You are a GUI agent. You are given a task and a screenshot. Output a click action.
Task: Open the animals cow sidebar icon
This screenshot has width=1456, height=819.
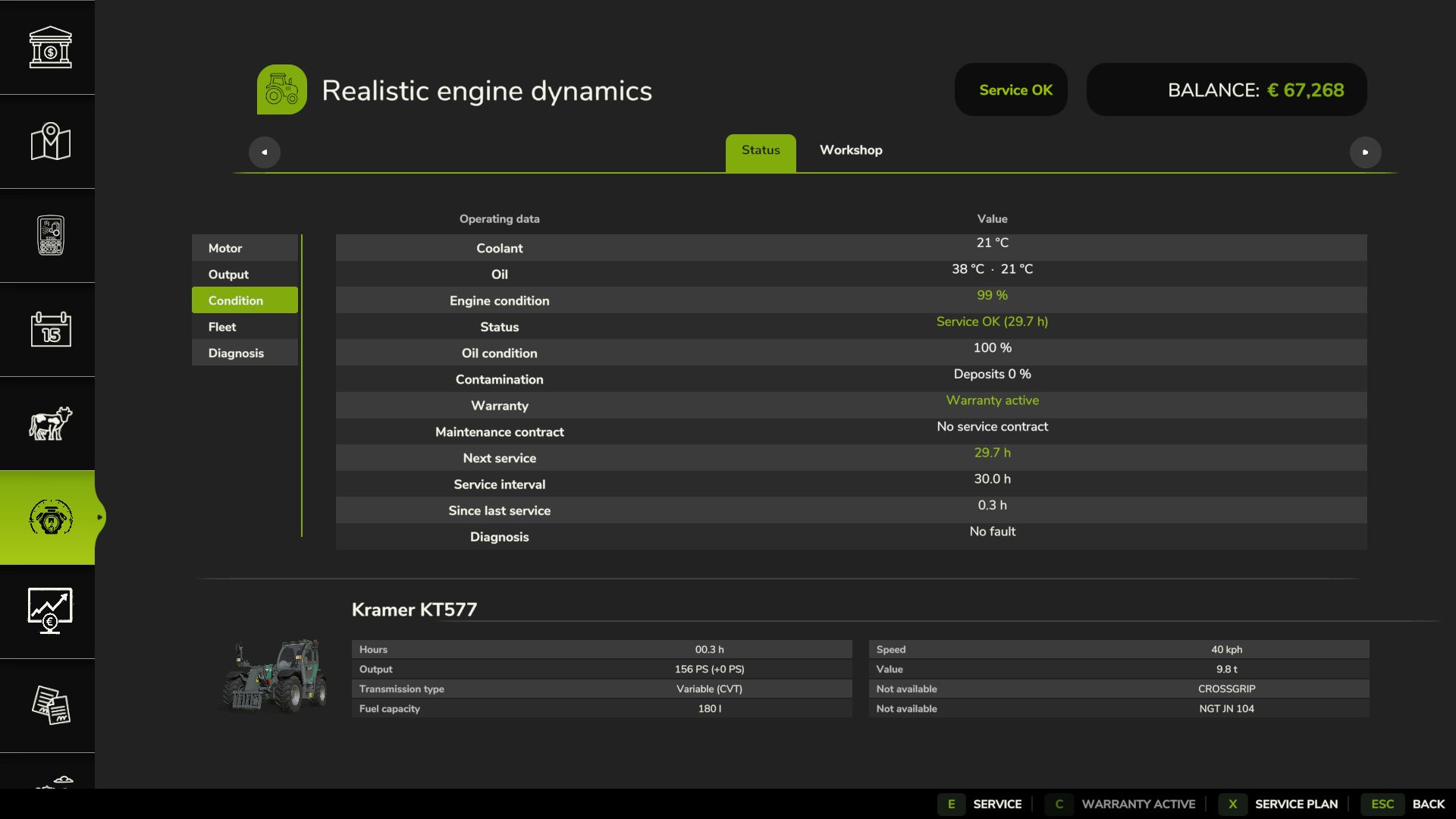[x=50, y=423]
